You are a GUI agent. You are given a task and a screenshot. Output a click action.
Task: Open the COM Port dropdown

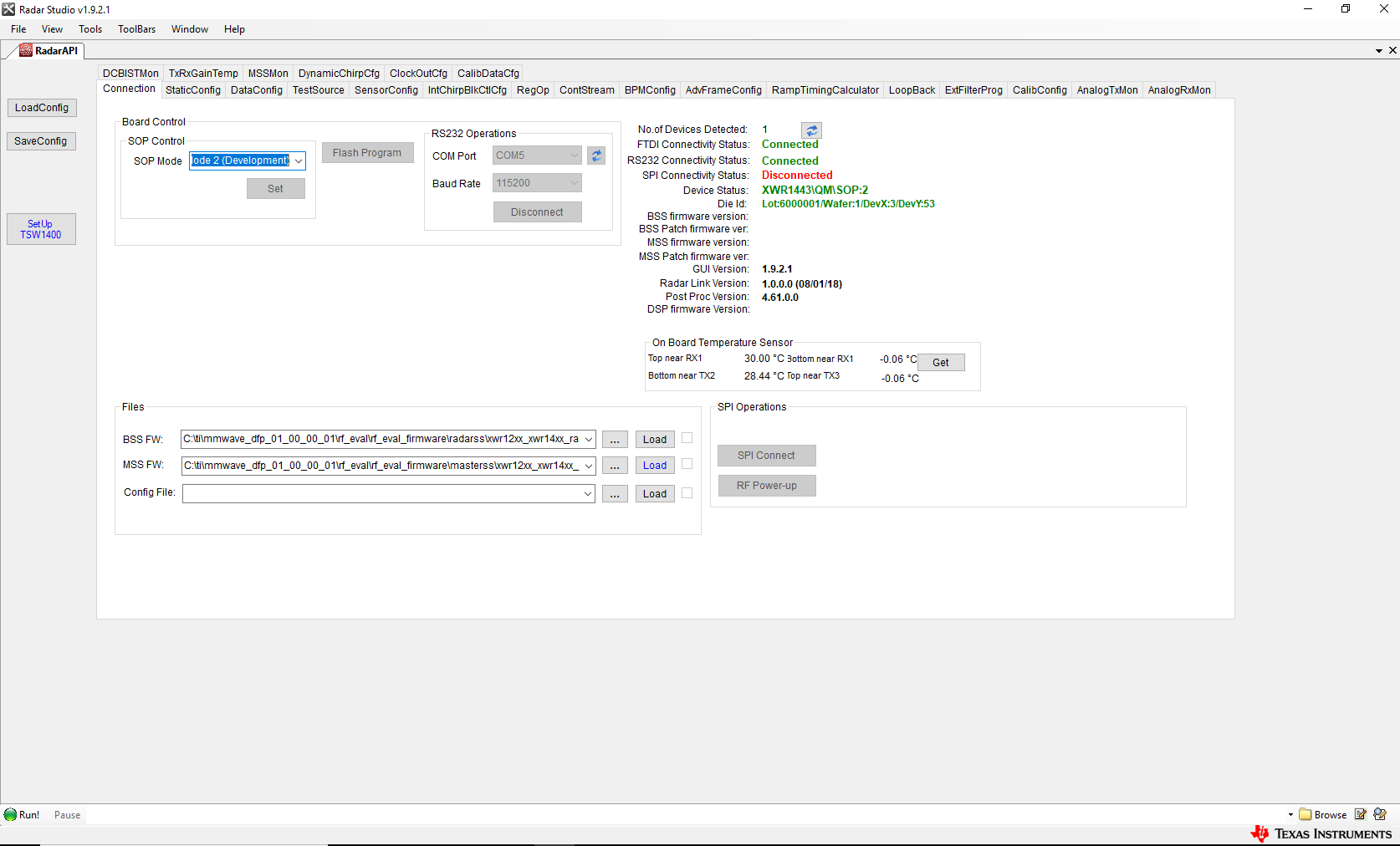click(x=574, y=155)
